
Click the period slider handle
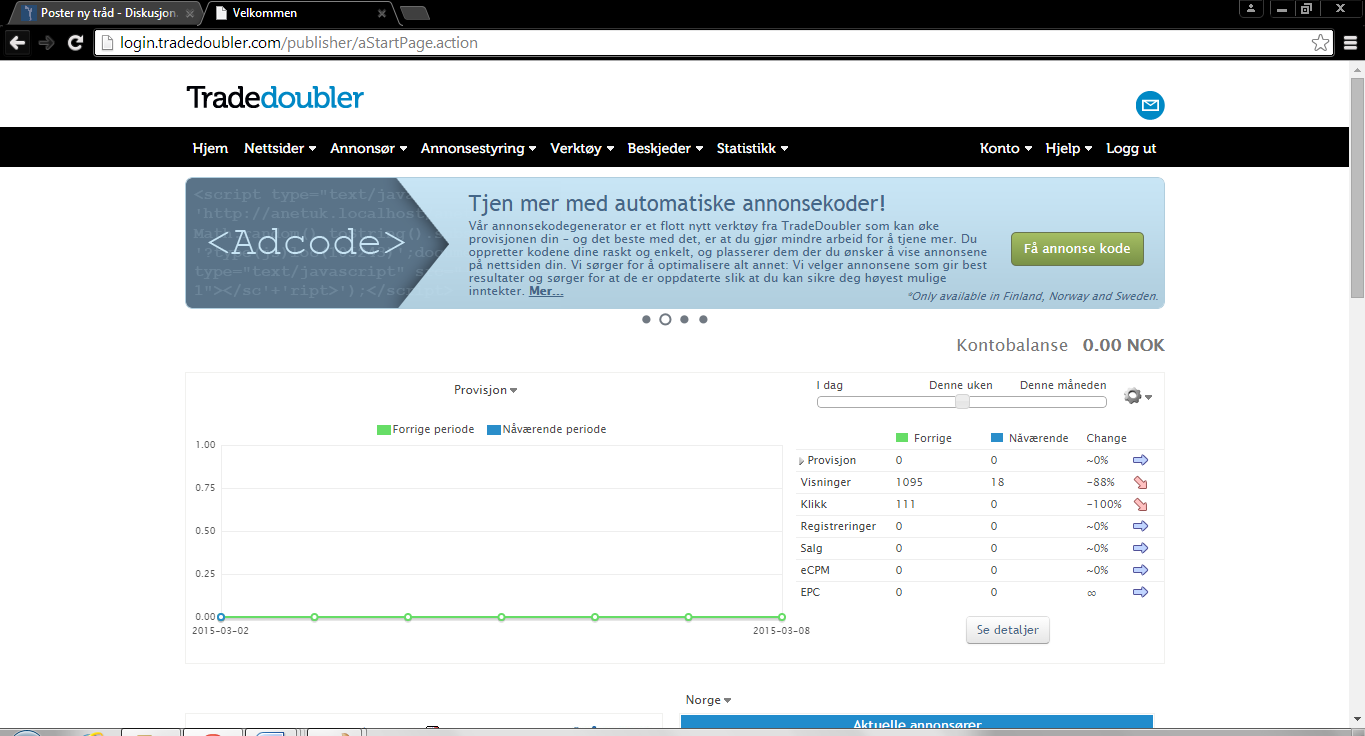pos(962,402)
